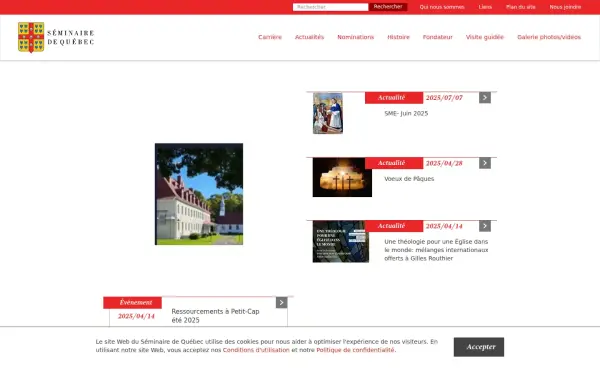Screen dimensions: 600x375
Task: Open the Visite guidée menu item
Action: coord(484,37)
